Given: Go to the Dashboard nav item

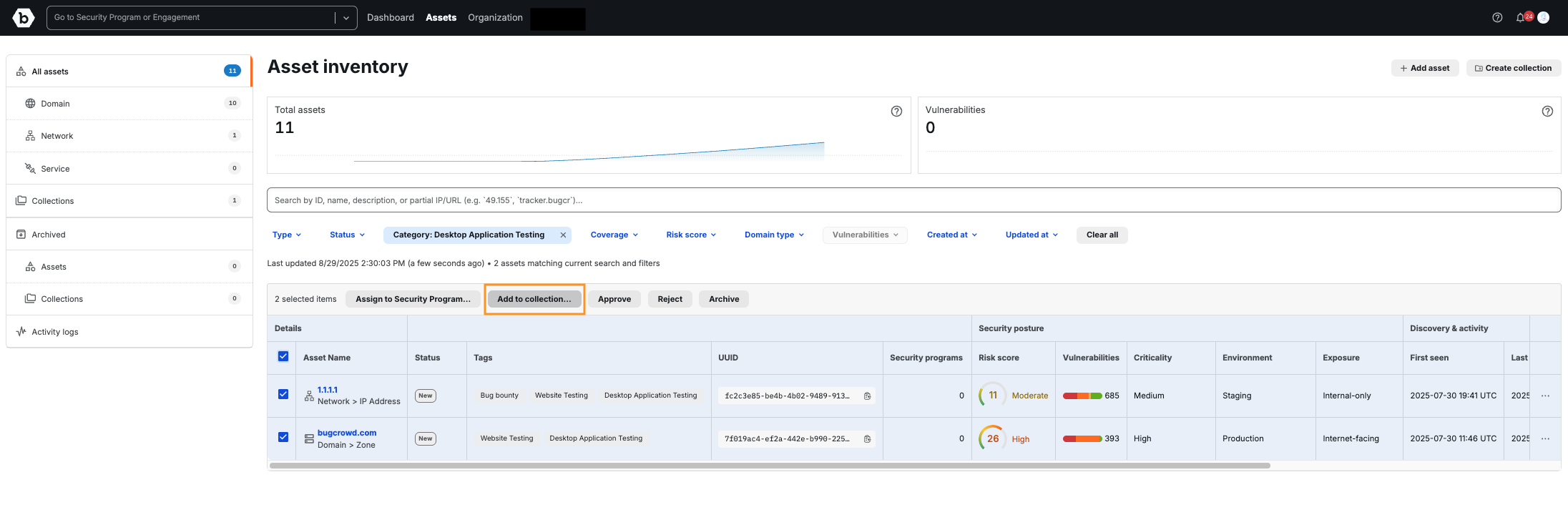Looking at the screenshot, I should [x=391, y=18].
